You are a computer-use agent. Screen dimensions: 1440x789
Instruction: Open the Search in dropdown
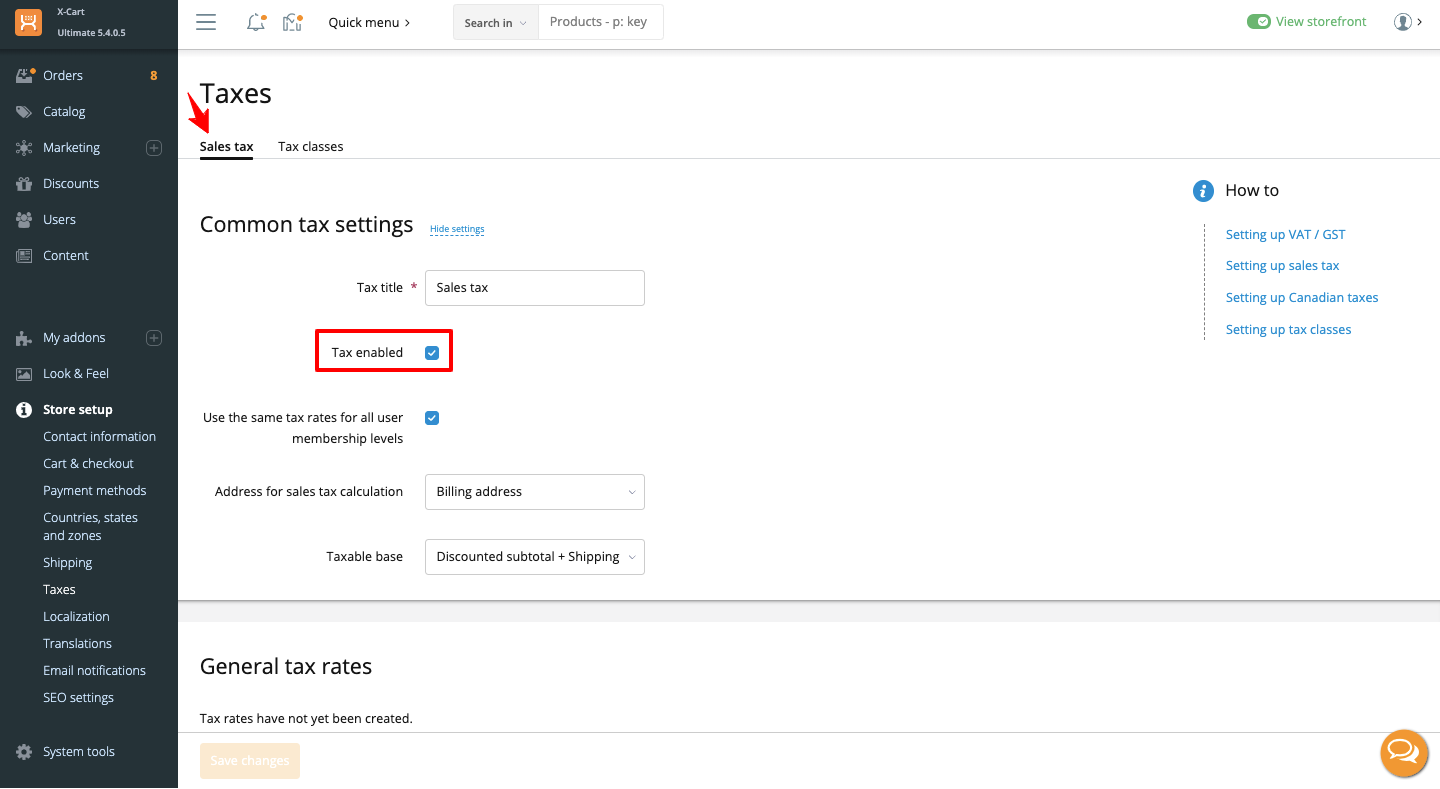pyautogui.click(x=495, y=22)
